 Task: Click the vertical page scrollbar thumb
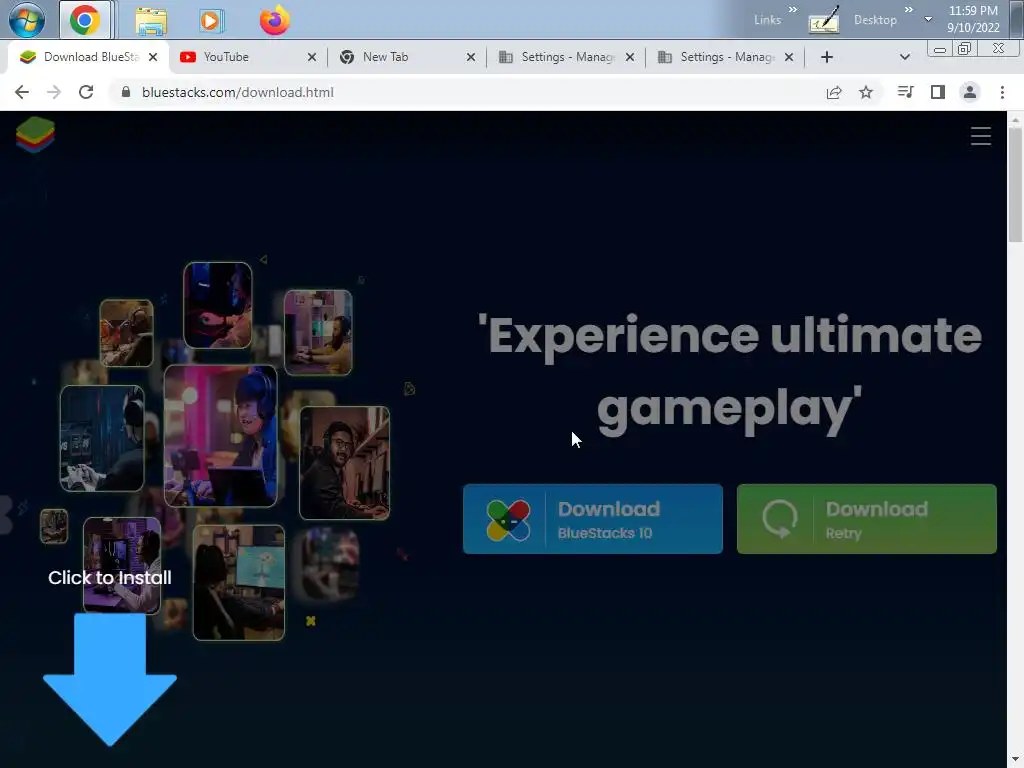pos(1015,185)
